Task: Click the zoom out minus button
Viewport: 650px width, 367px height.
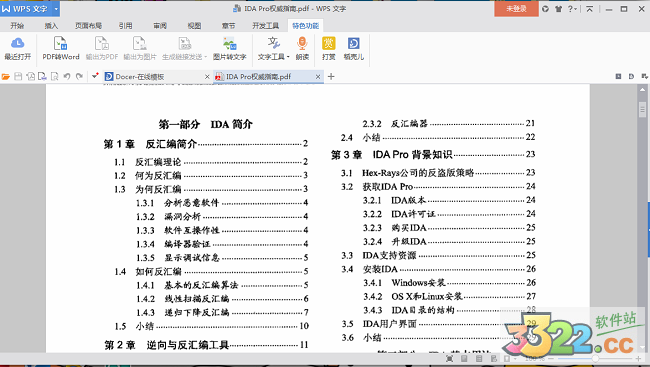Action: point(551,359)
